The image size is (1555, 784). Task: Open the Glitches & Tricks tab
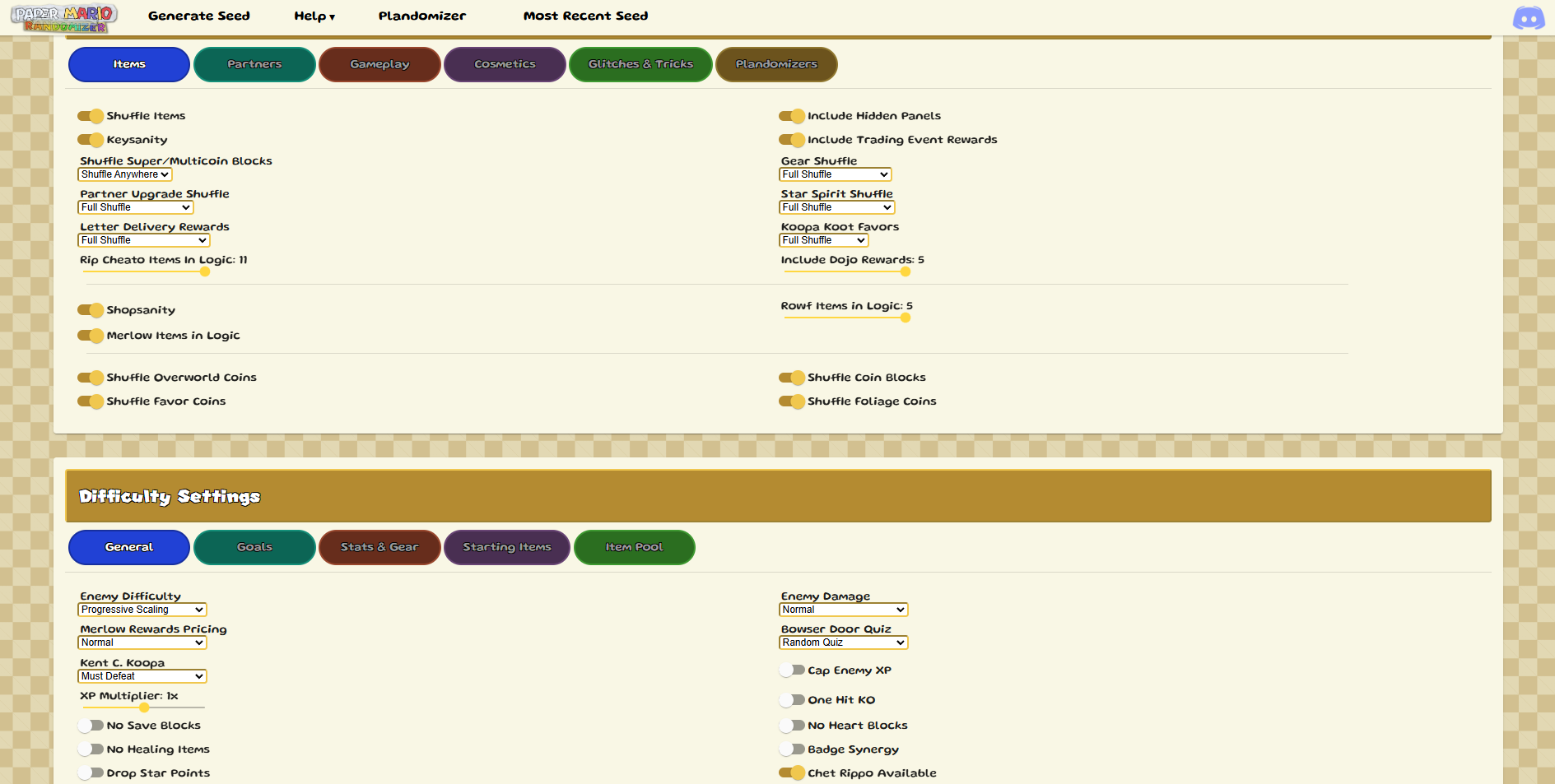click(640, 64)
